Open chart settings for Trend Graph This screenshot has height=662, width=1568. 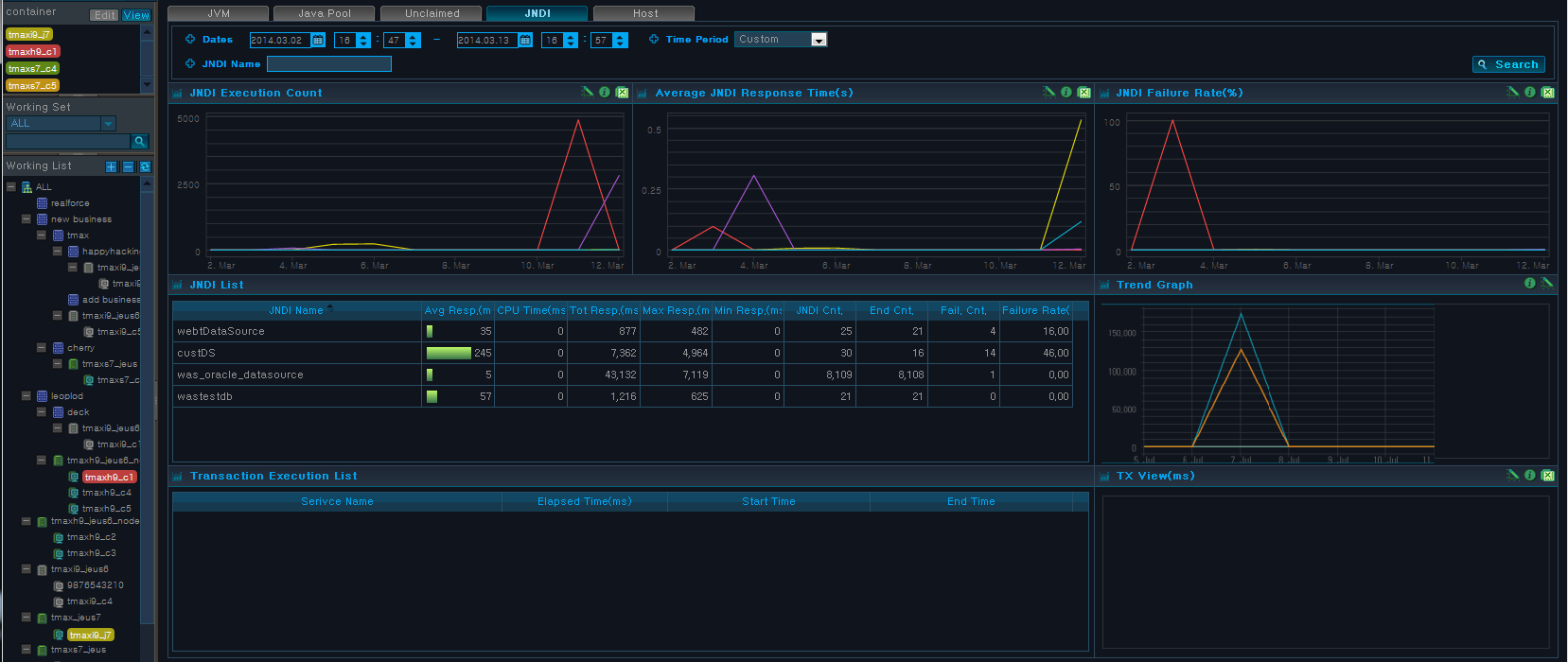pos(1547,283)
